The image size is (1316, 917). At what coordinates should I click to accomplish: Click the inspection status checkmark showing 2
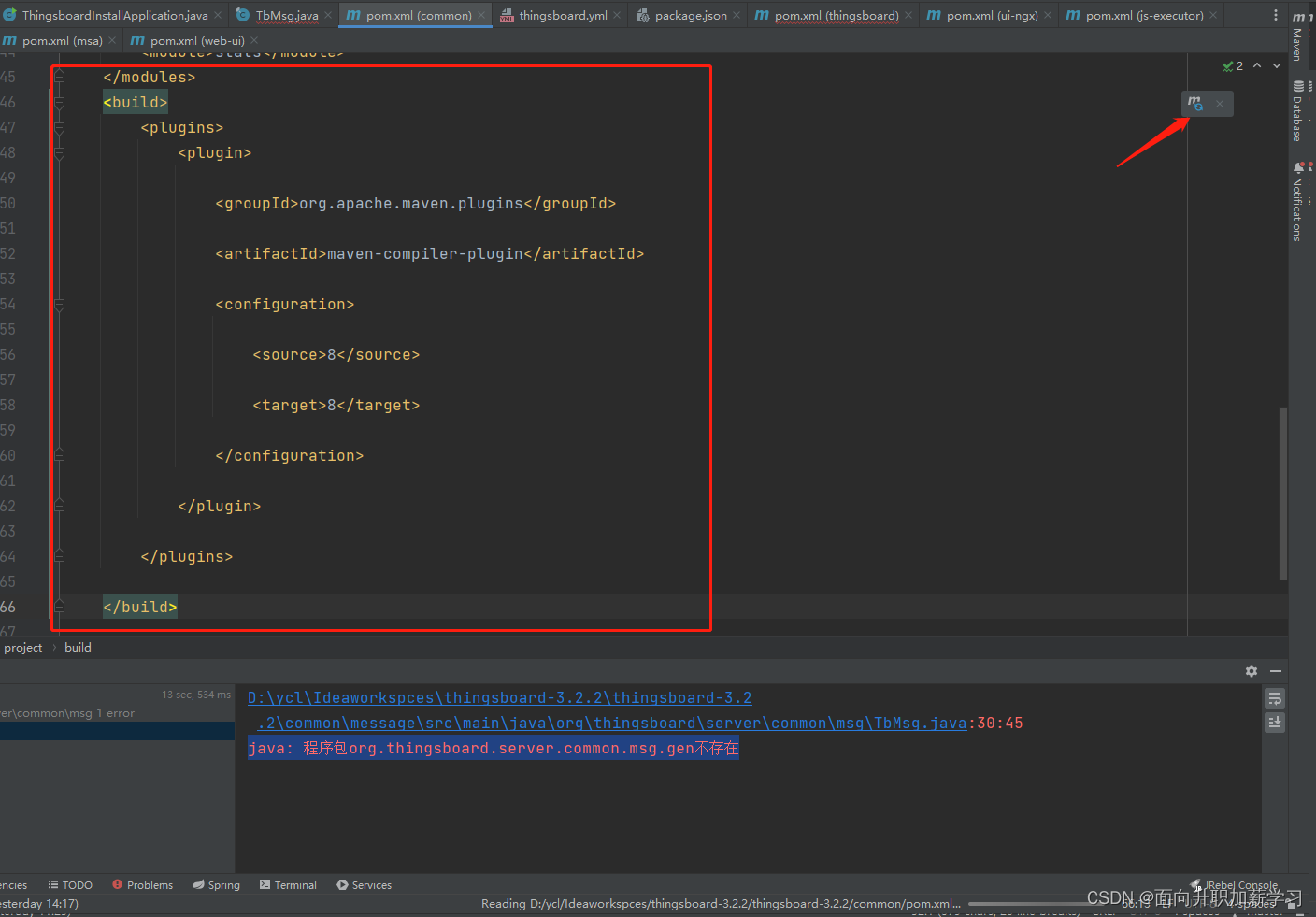click(1233, 65)
